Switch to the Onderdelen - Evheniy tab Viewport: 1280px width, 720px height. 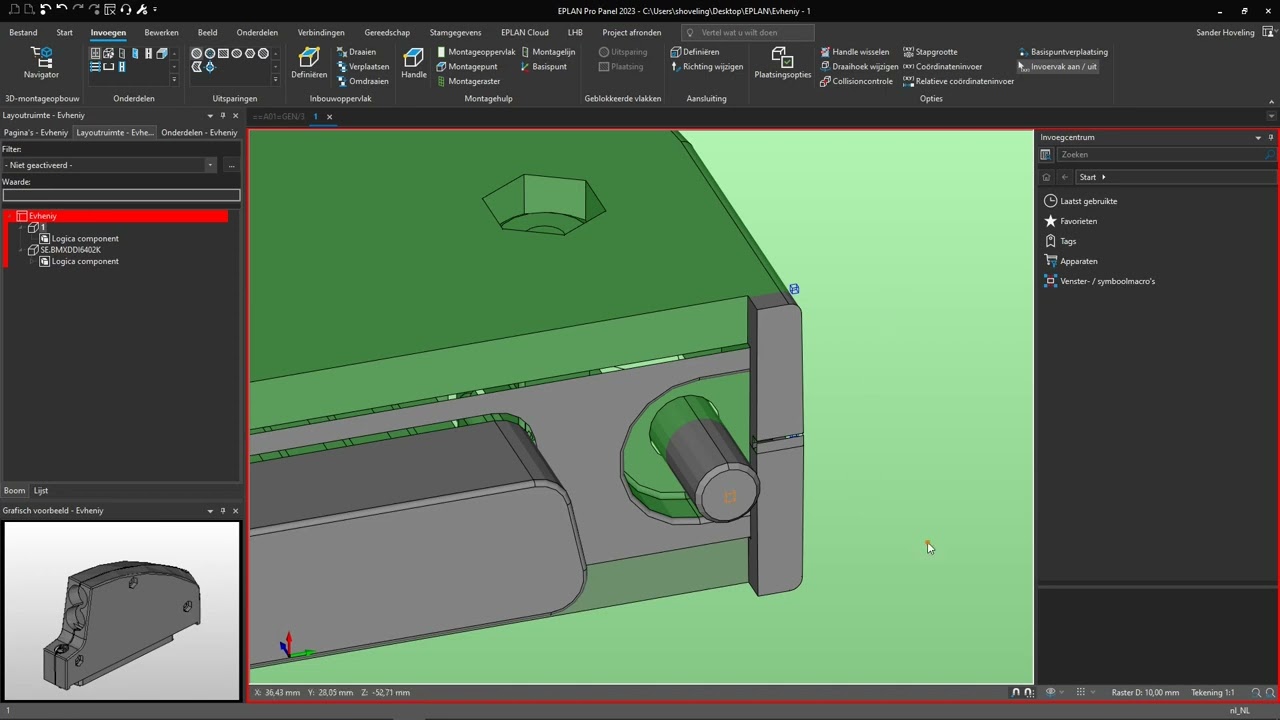pos(199,132)
